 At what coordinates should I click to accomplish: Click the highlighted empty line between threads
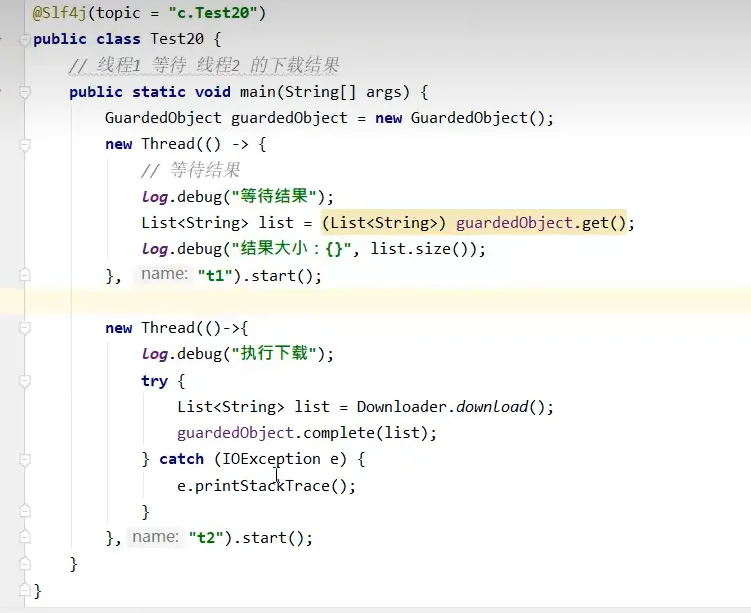(x=376, y=301)
